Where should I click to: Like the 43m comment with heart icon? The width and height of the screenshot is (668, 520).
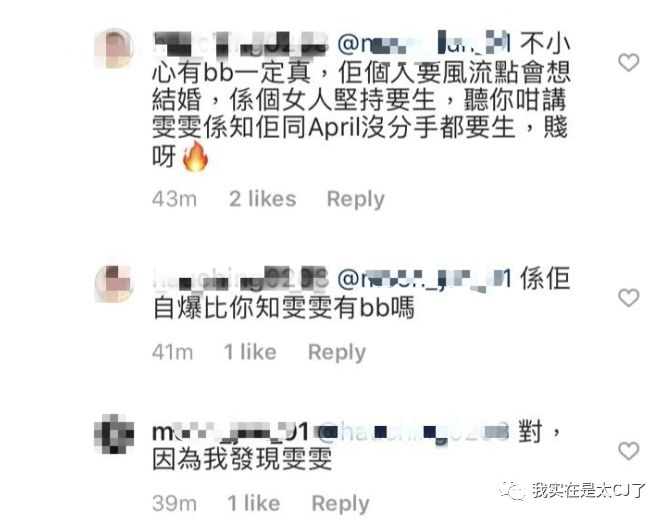tap(628, 63)
